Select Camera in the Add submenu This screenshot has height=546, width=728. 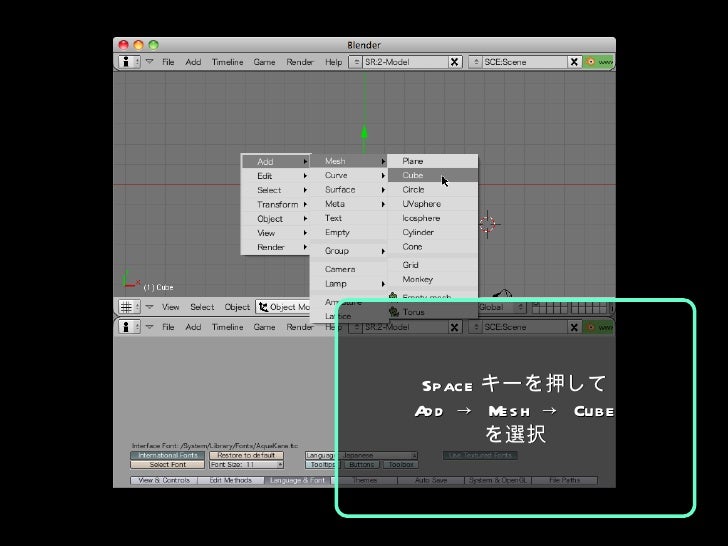coord(349,269)
